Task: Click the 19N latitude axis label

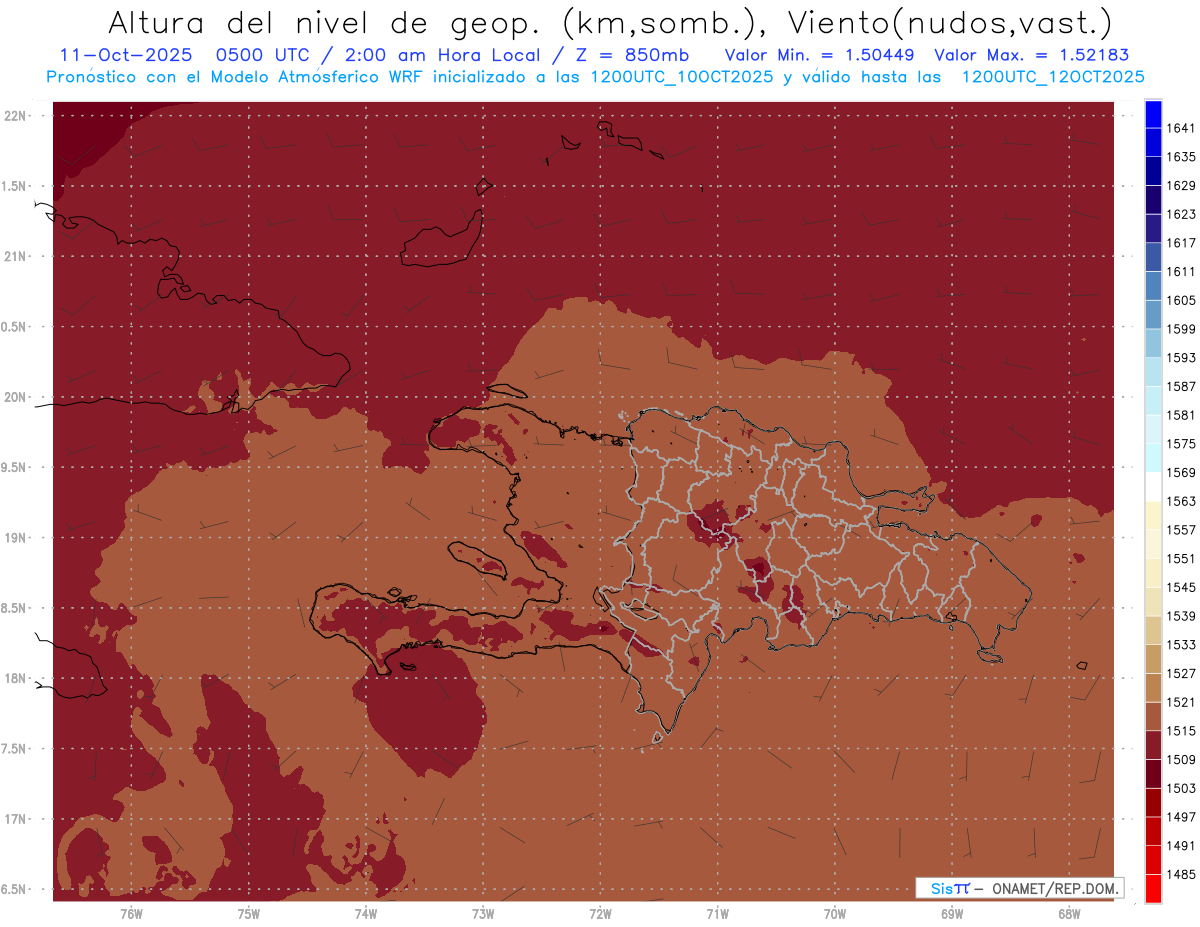Action: point(17,538)
